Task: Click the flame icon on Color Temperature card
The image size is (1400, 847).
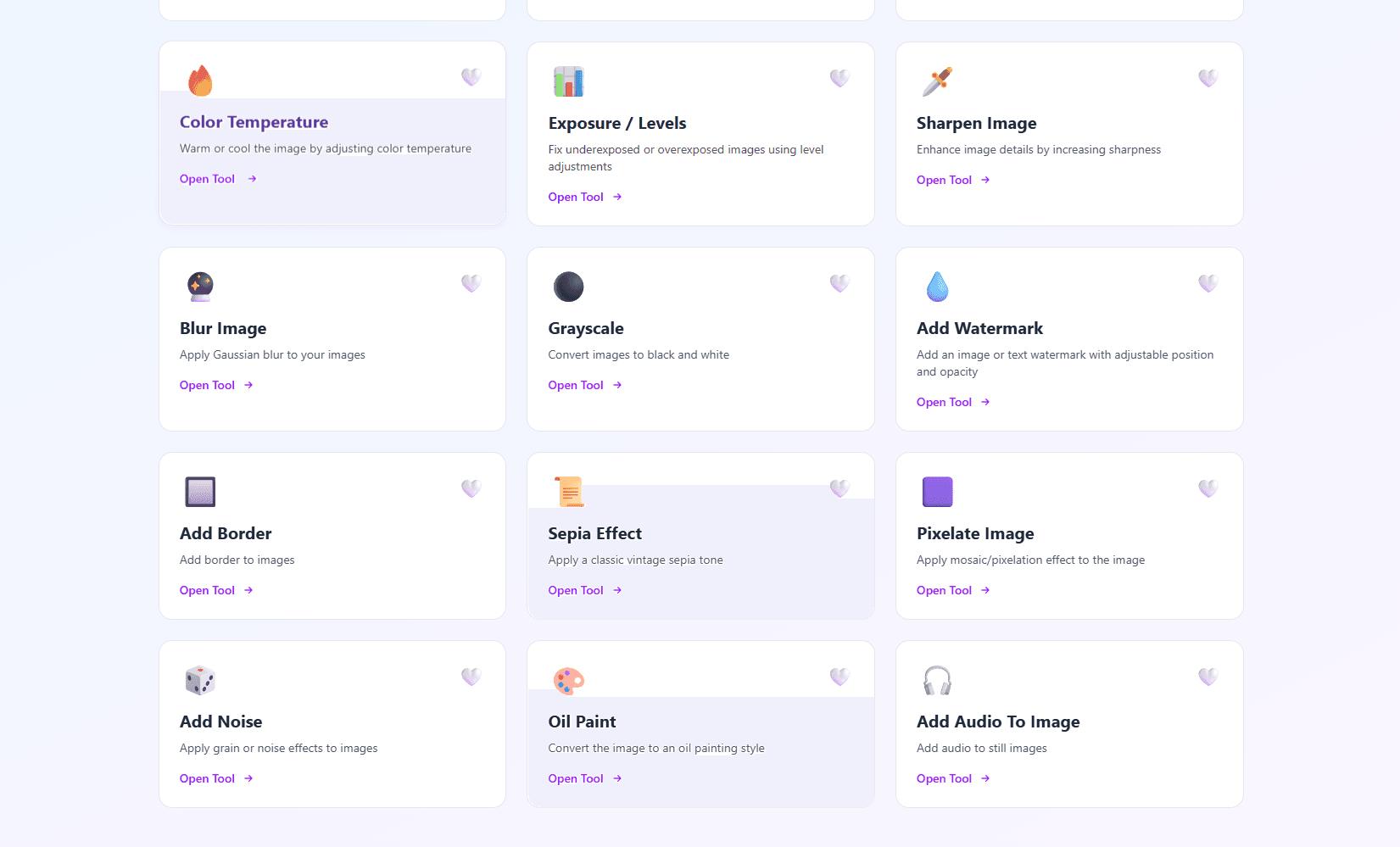Action: tap(200, 81)
